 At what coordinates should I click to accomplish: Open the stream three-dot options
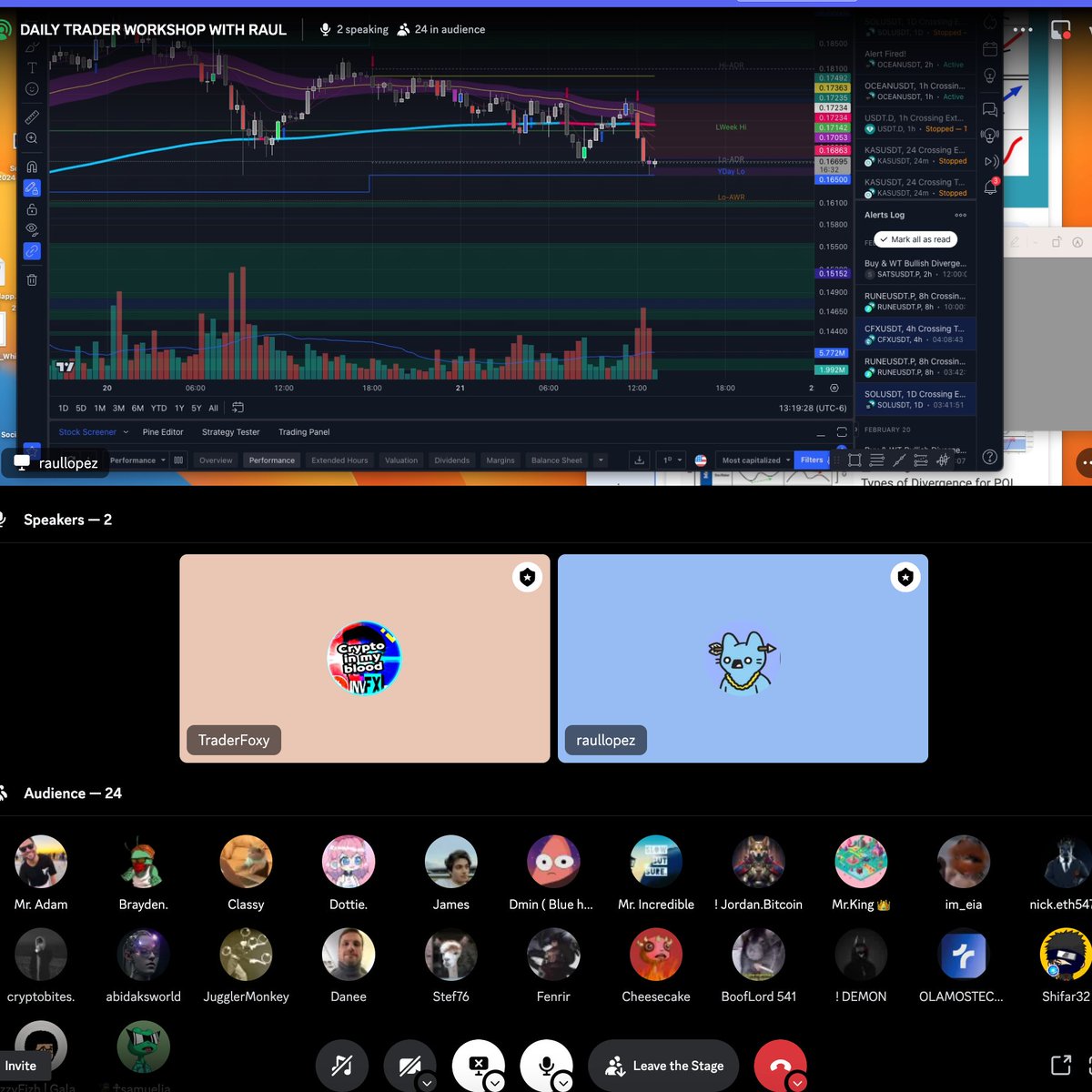point(1023,29)
